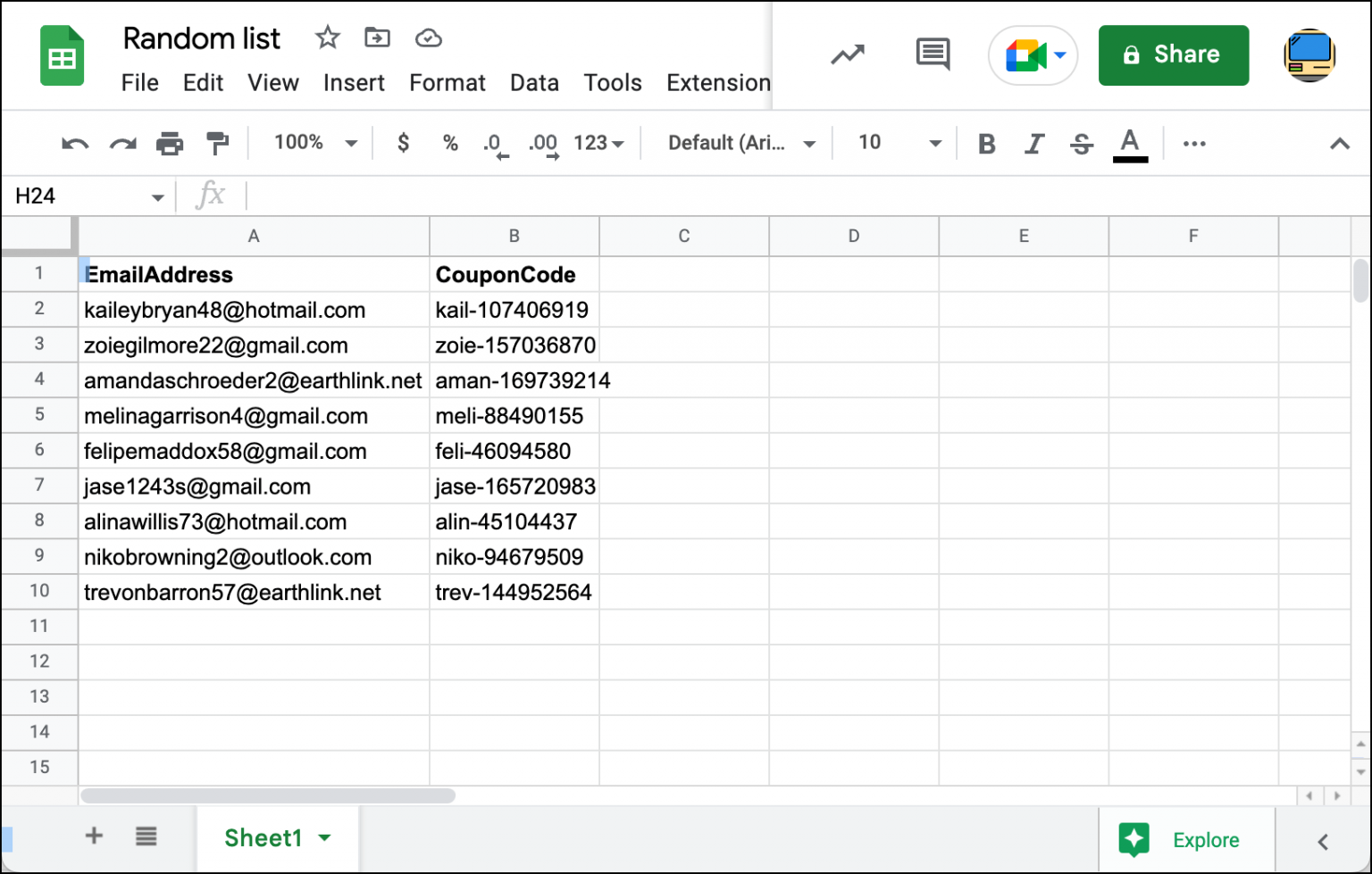1372x874 pixels.
Task: Select the Paint format tool
Action: point(217,143)
